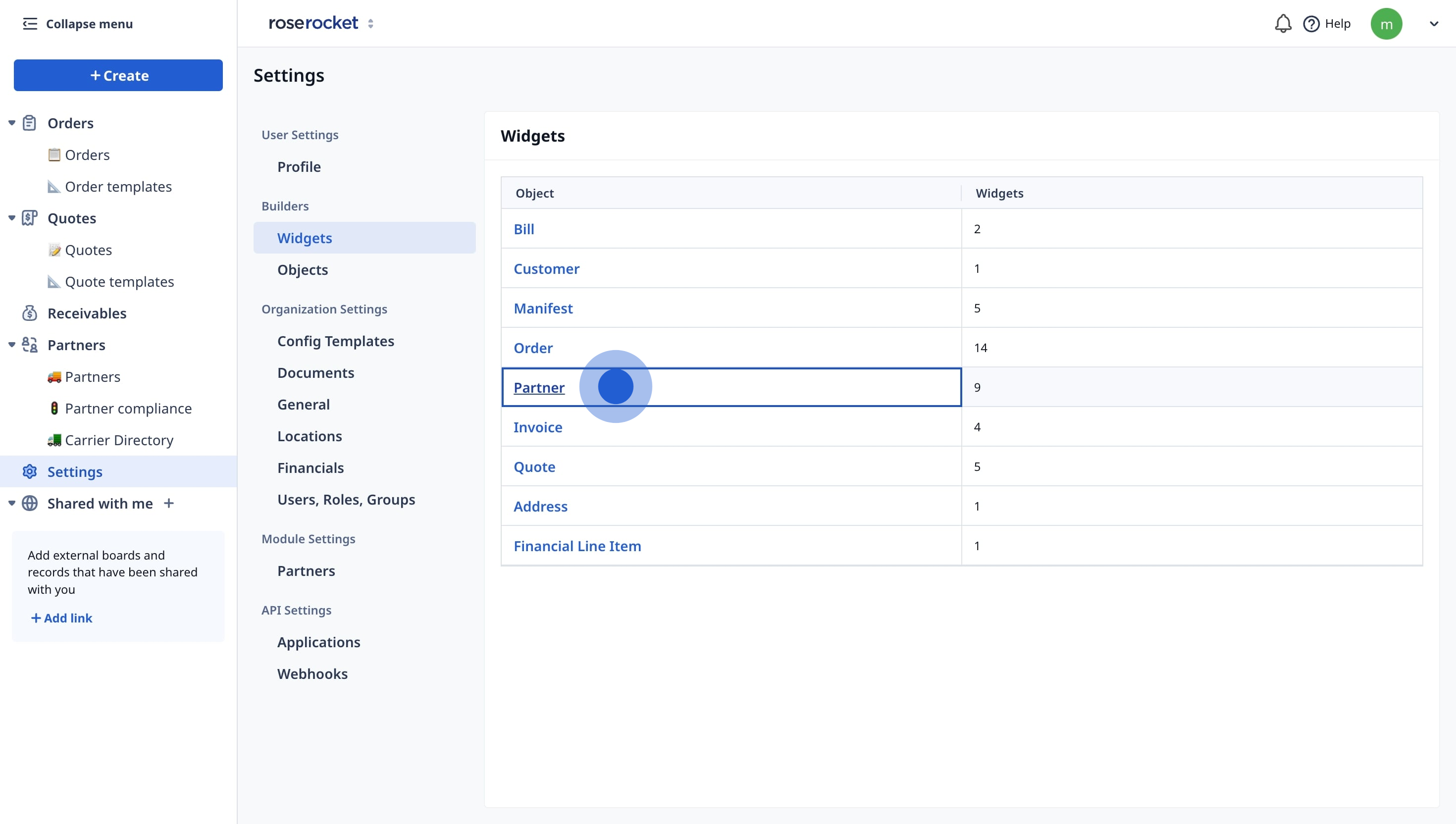The height and width of the screenshot is (824, 1456).
Task: Click the plus icon beside Shared with me
Action: (169, 503)
